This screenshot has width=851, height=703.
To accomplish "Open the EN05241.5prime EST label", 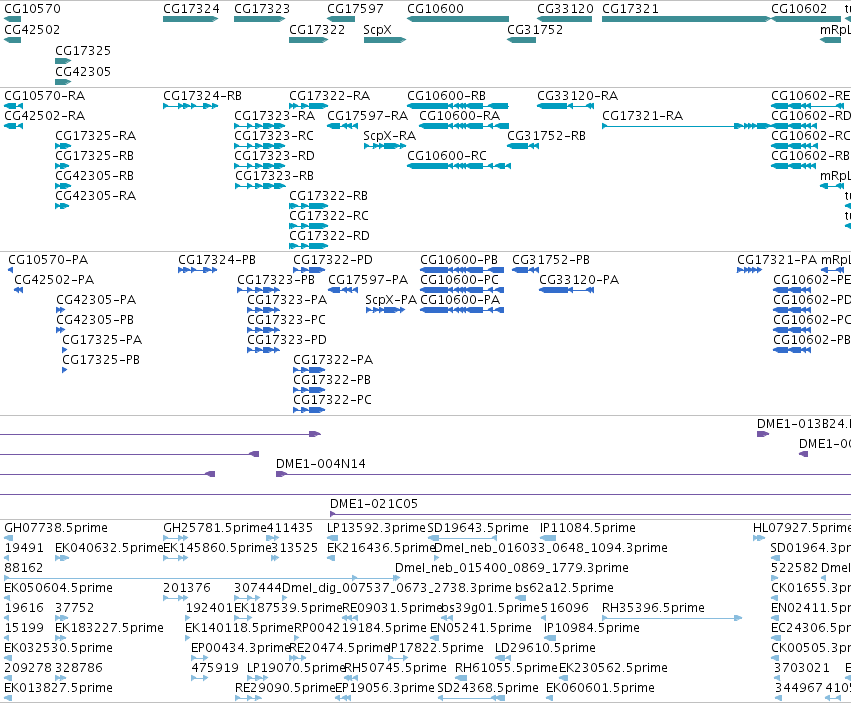I will (481, 628).
